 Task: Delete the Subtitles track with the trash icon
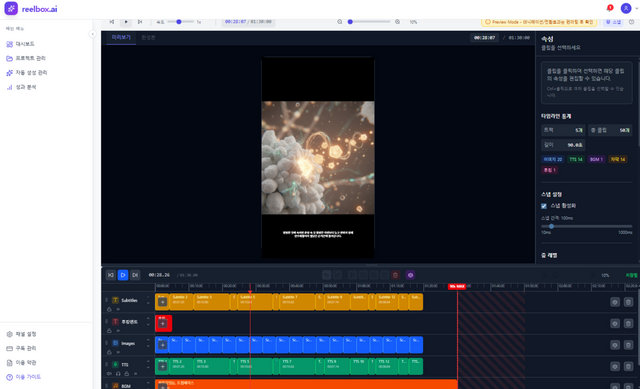pyautogui.click(x=628, y=302)
